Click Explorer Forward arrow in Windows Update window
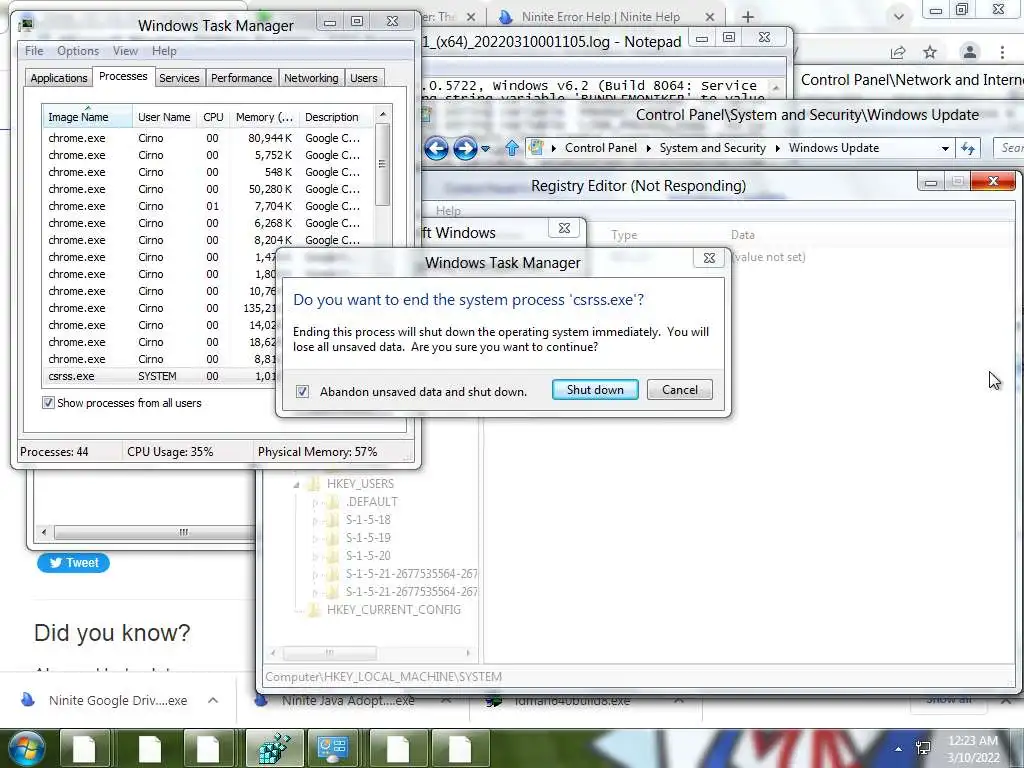This screenshot has width=1024, height=768. pos(464,148)
